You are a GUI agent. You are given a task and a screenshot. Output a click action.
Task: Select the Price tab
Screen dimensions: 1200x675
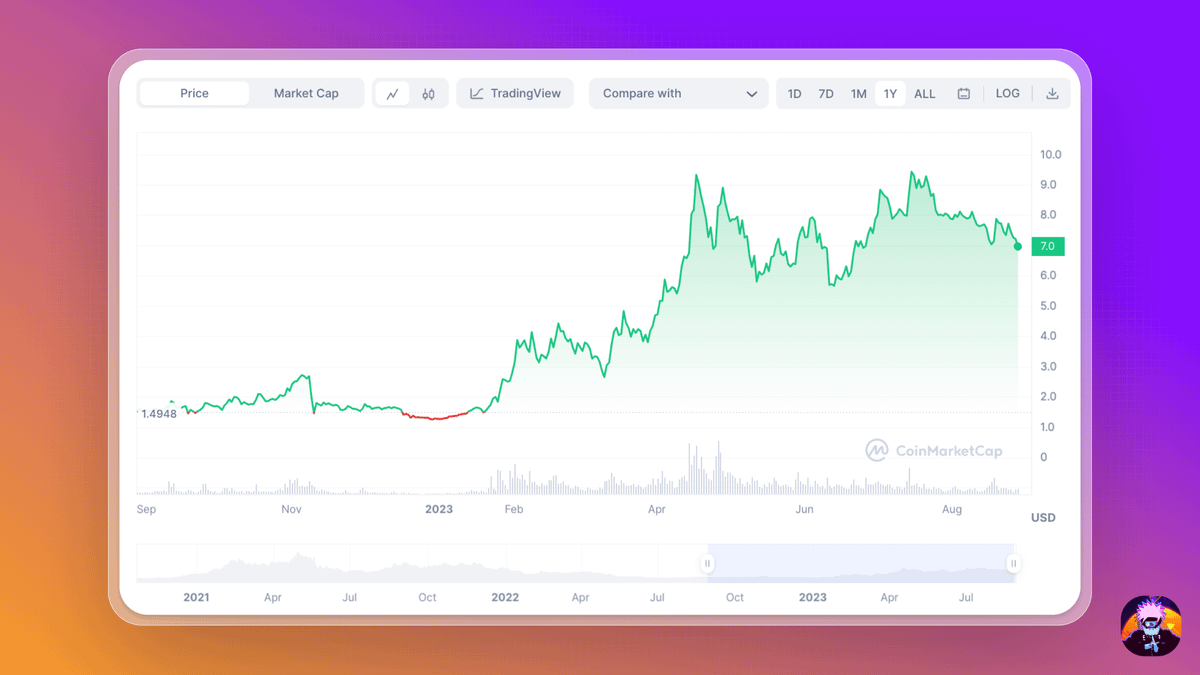[194, 94]
